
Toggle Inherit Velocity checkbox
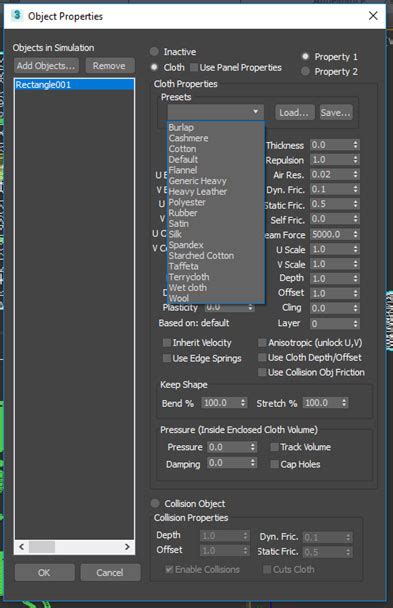click(167, 342)
